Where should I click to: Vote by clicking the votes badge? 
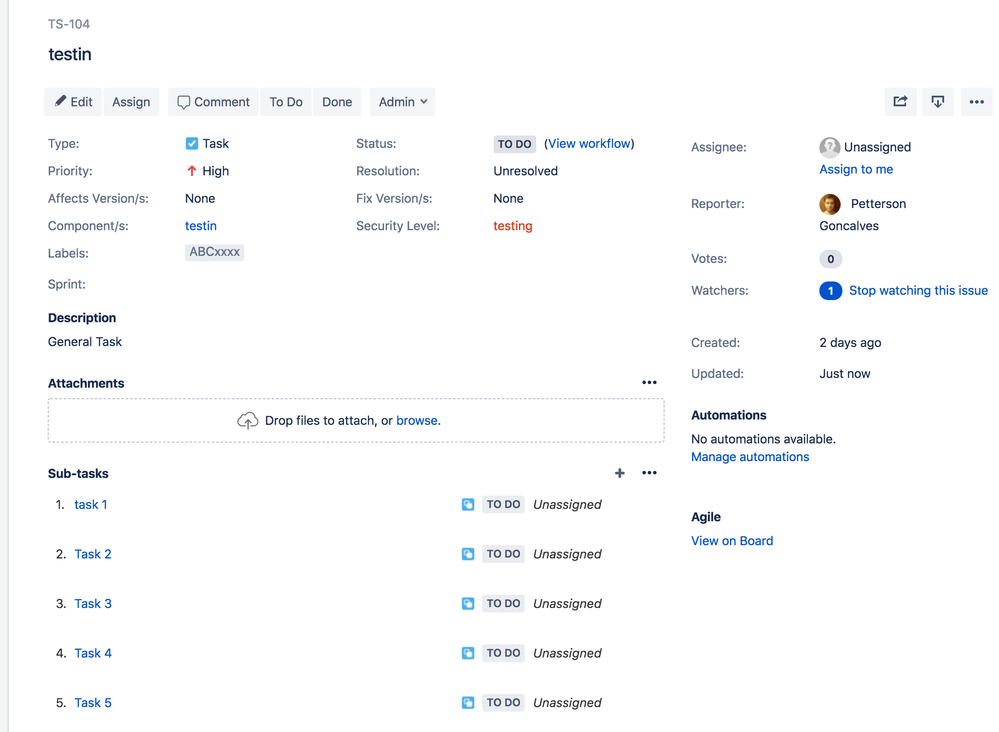(x=829, y=258)
